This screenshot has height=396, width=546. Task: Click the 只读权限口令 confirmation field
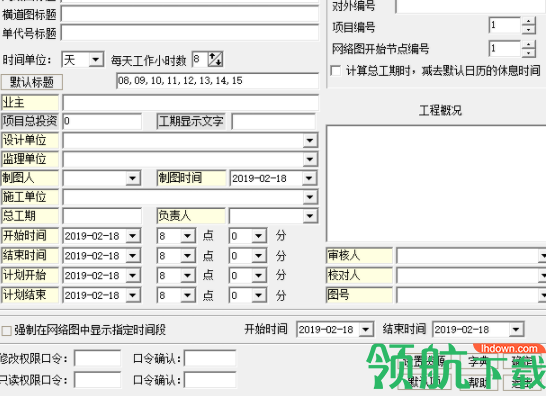pyautogui.click(x=210, y=380)
